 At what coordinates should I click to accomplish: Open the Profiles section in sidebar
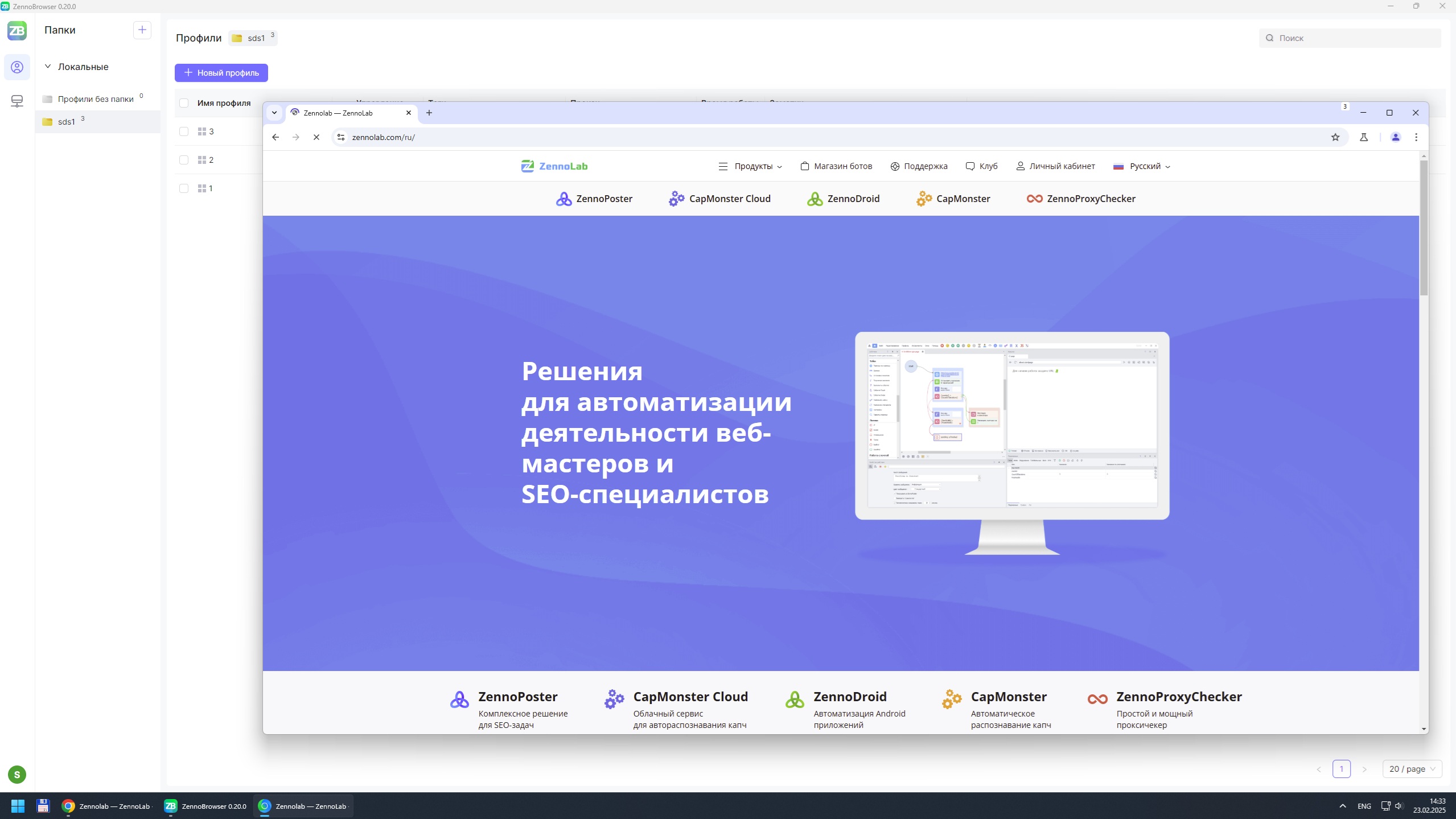17,67
